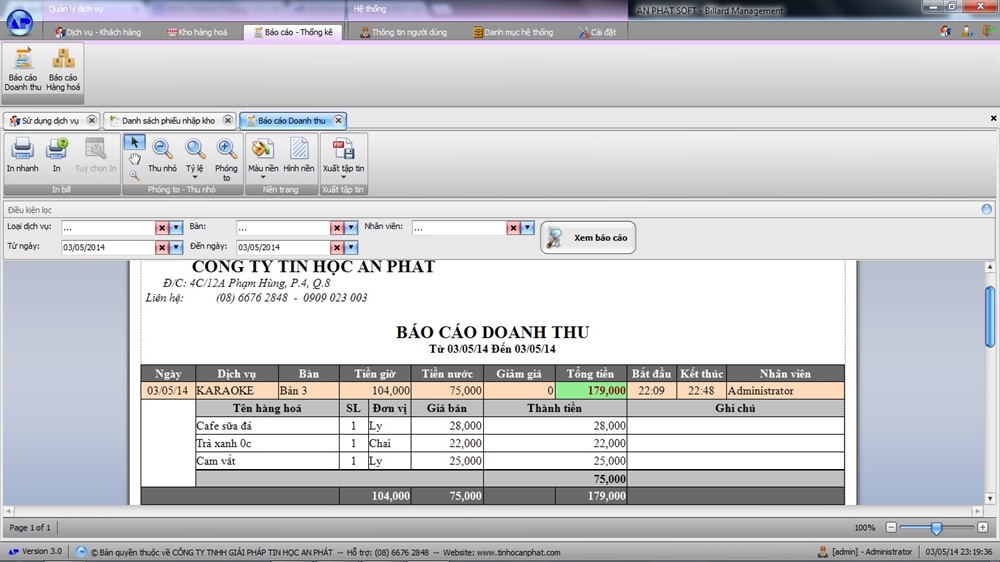Viewport: 1000px width, 562px height.
Task: Click the top-right user group icon
Action: point(946,31)
